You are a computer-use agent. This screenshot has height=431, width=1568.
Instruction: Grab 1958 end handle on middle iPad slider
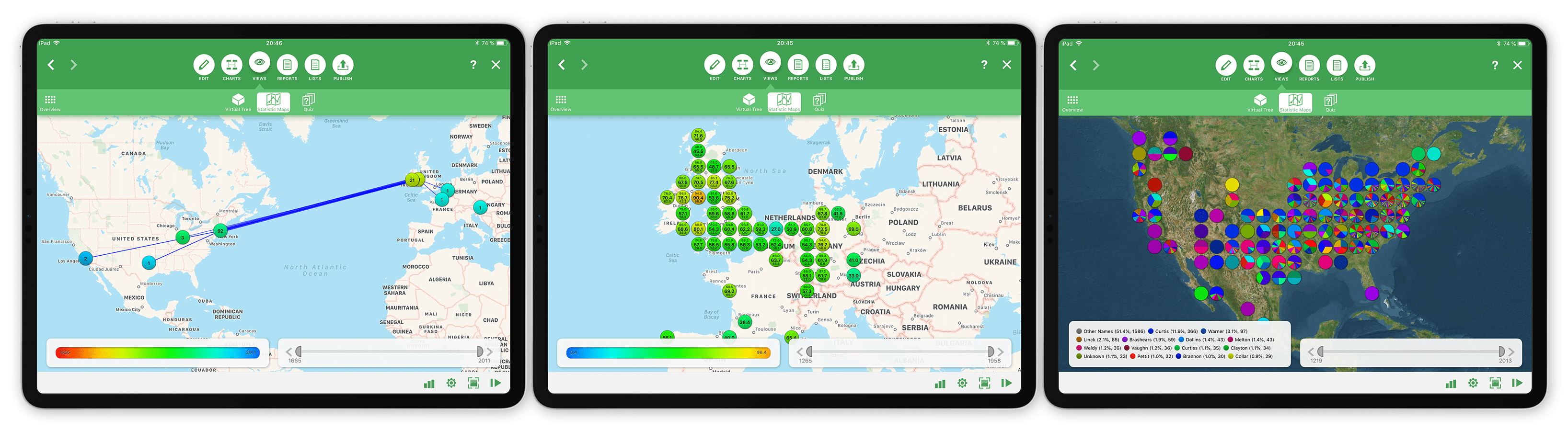(x=991, y=352)
